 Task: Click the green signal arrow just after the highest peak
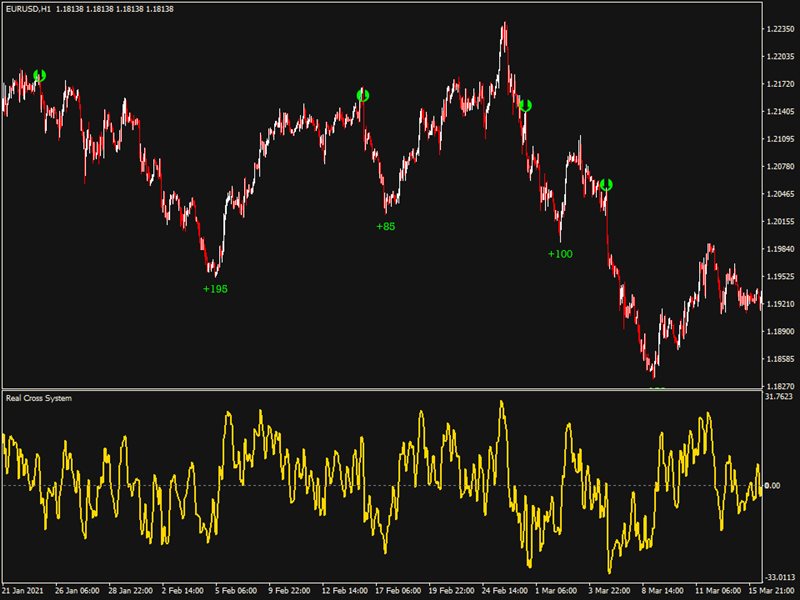(x=525, y=105)
